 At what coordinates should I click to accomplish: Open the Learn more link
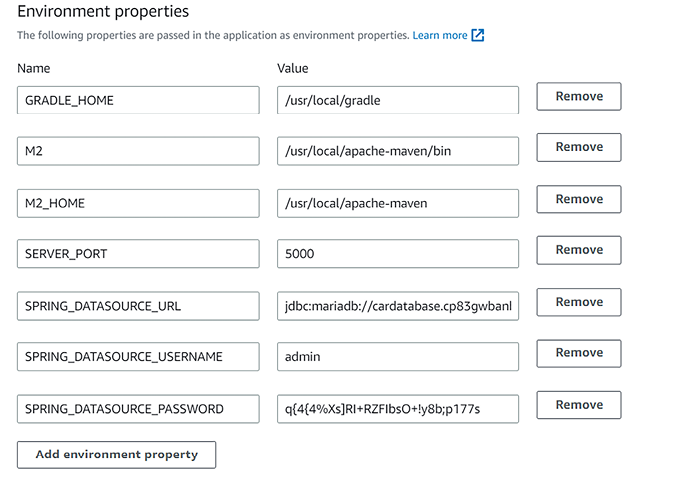pos(440,35)
